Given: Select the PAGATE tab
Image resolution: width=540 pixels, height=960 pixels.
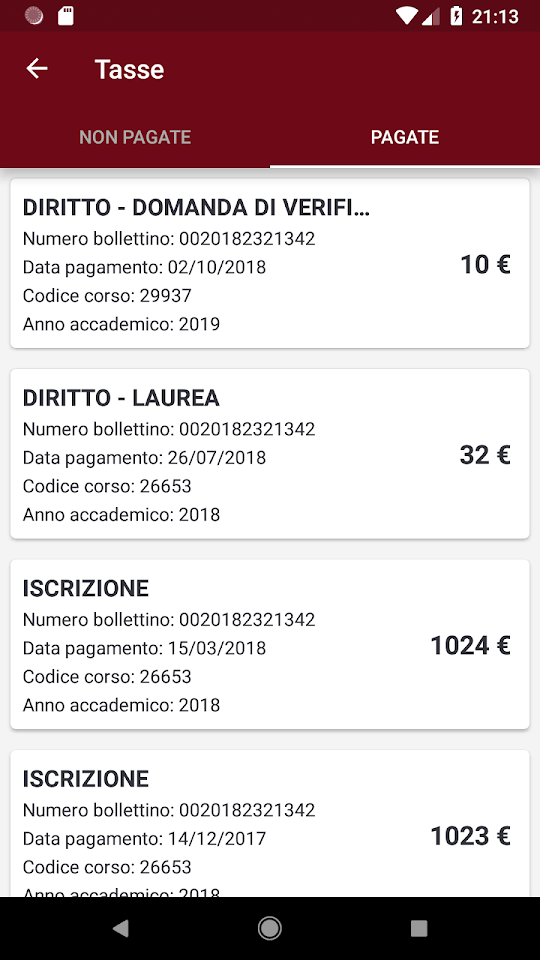Looking at the screenshot, I should coord(405,137).
